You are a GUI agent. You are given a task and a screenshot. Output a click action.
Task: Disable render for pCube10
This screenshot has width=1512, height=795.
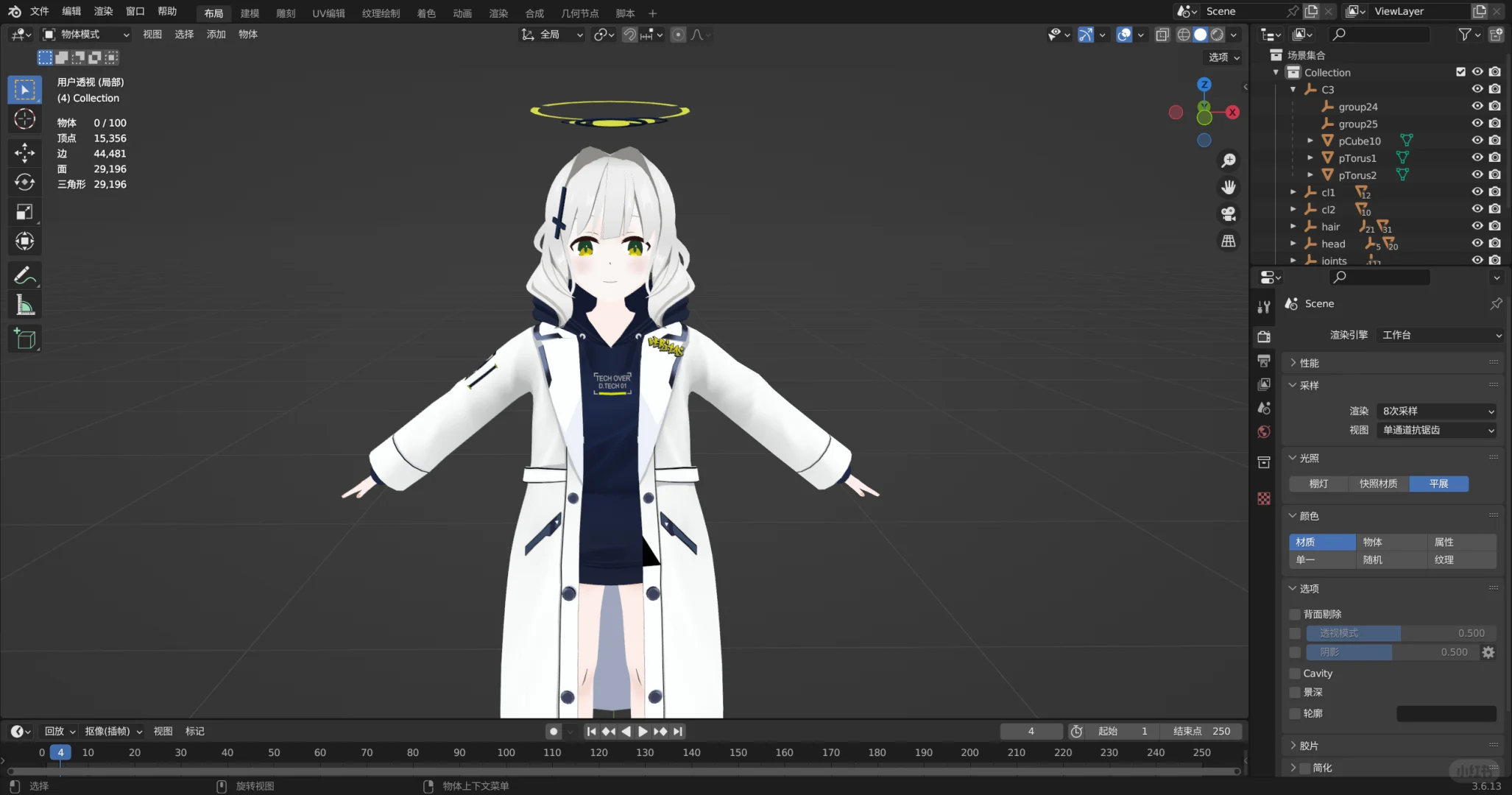tap(1495, 141)
